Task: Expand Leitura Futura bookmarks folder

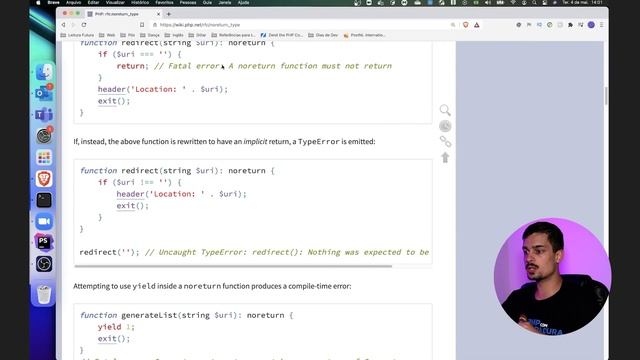Action: point(77,35)
